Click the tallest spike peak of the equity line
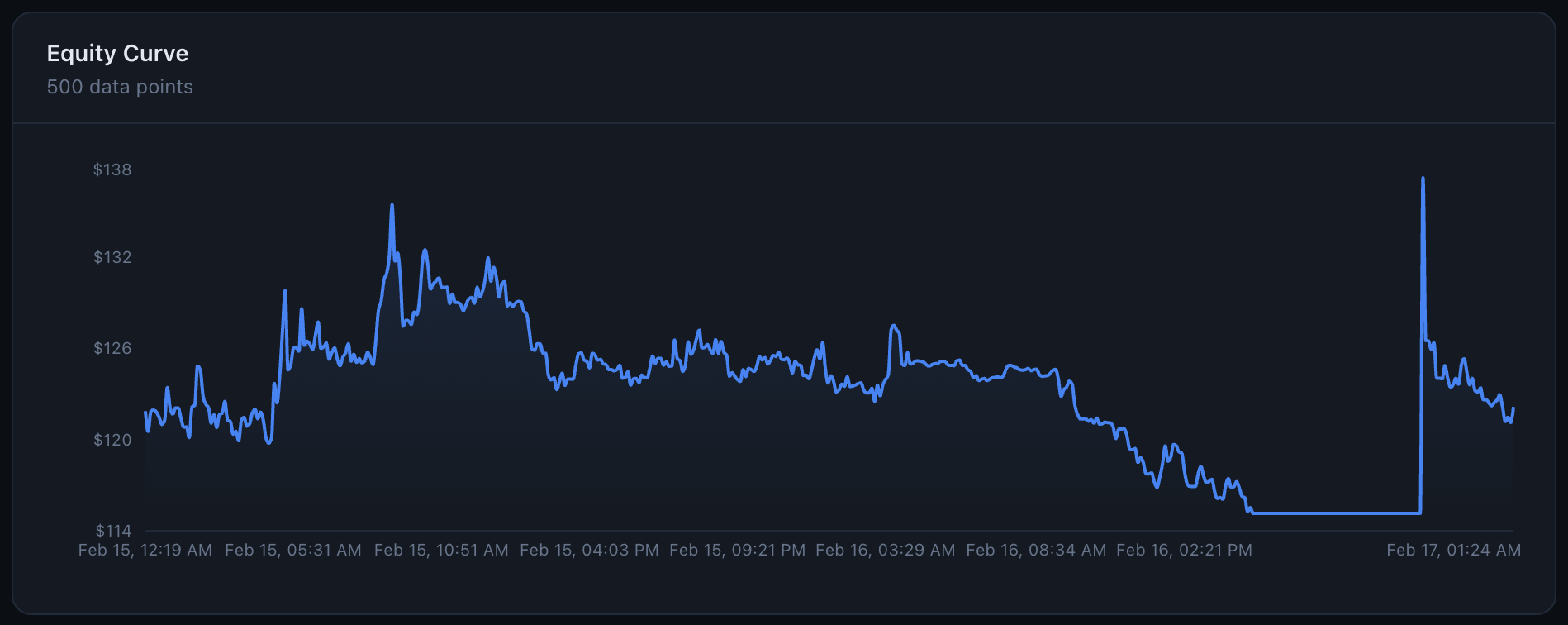The height and width of the screenshot is (625, 1568). point(1423,178)
